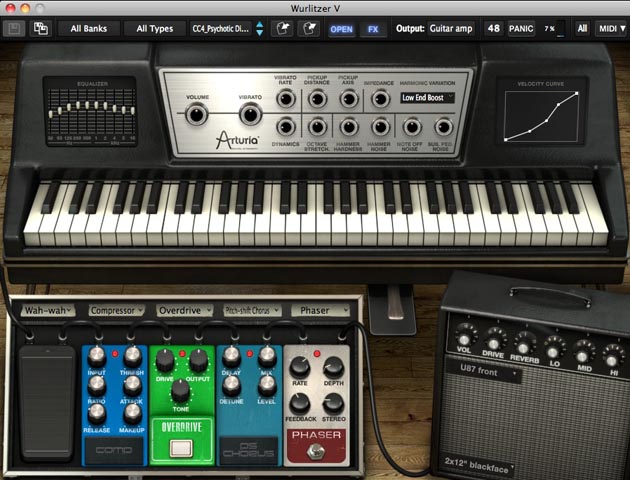This screenshot has width=630, height=480.
Task: Click the save preset disk icon
Action: point(14,29)
